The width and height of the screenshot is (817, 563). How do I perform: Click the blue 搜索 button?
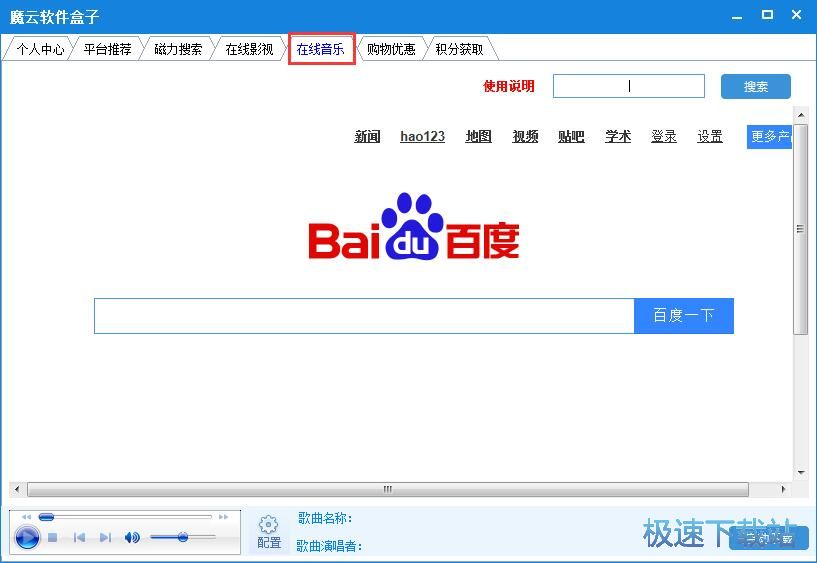pos(756,86)
